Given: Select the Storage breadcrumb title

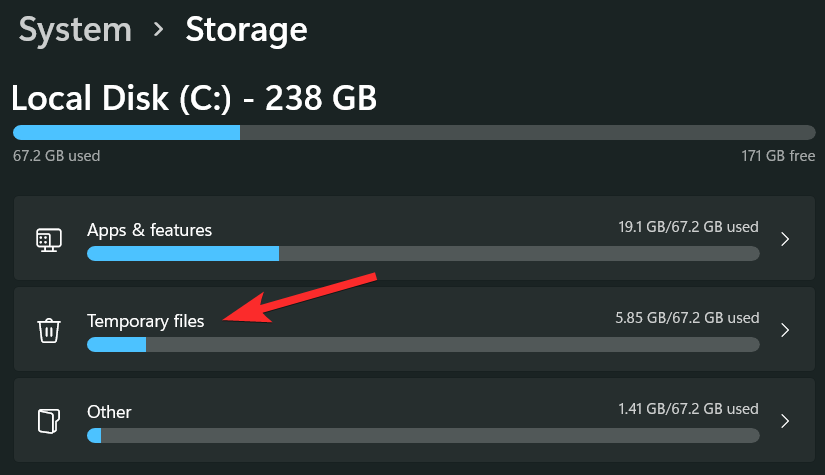Looking at the screenshot, I should click(246, 30).
